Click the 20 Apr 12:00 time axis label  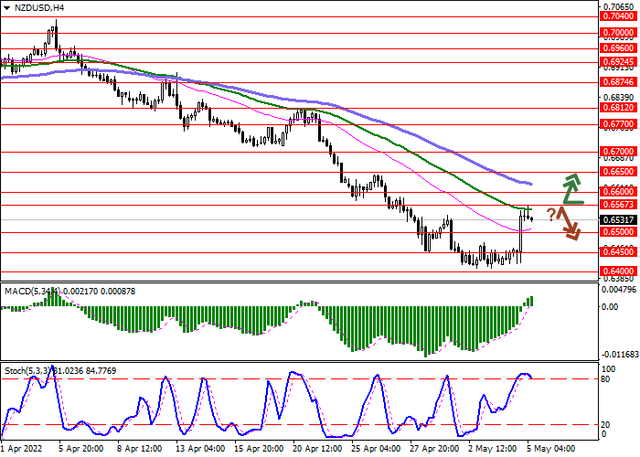(x=318, y=448)
